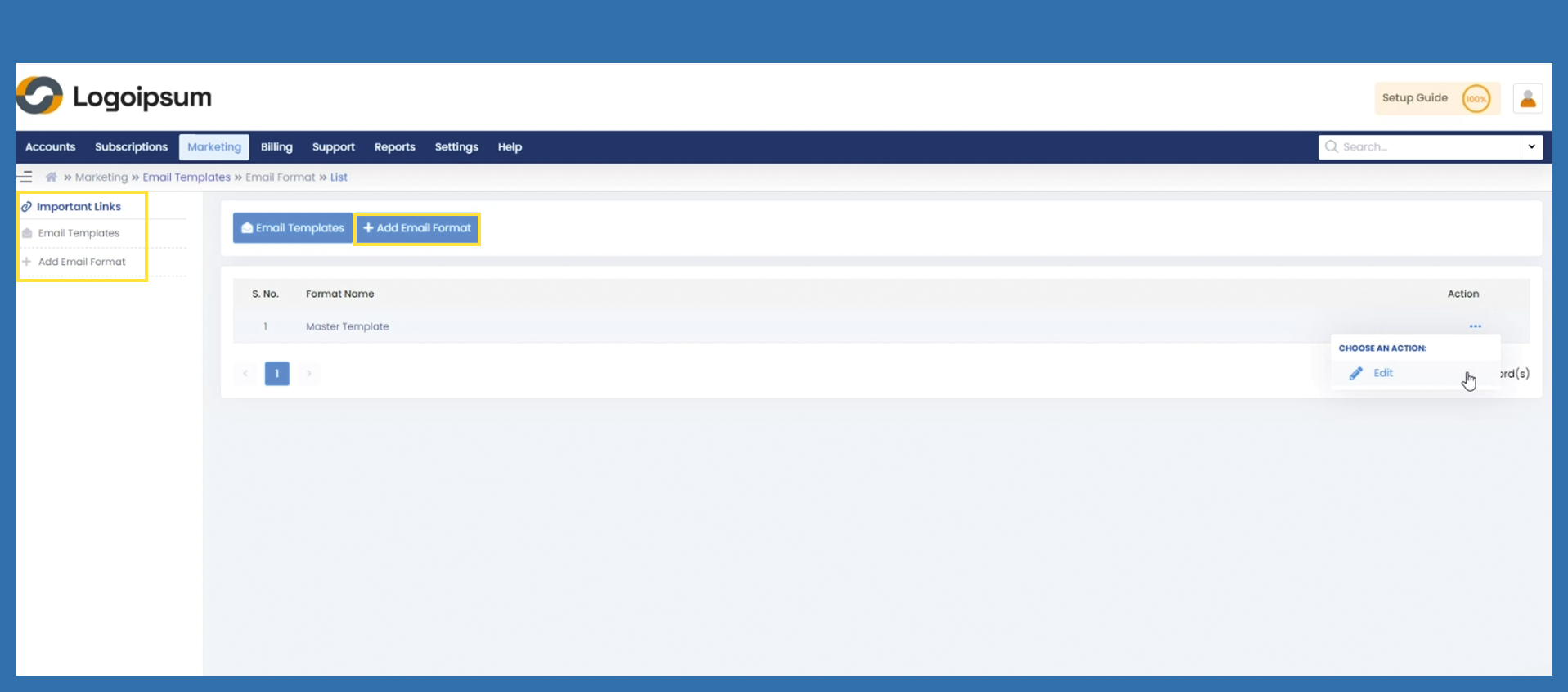This screenshot has width=1568, height=692.
Task: Select the Marketing tab
Action: click(x=214, y=147)
